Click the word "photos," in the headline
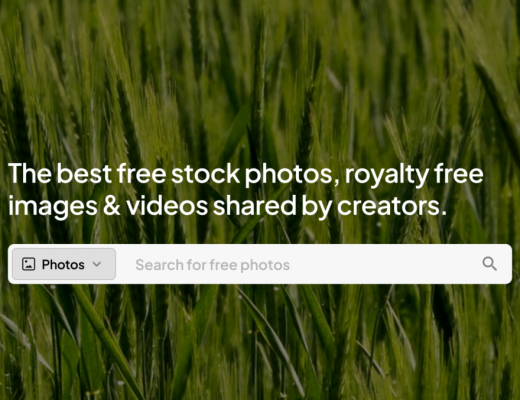Image resolution: width=520 pixels, height=400 pixels. point(292,175)
